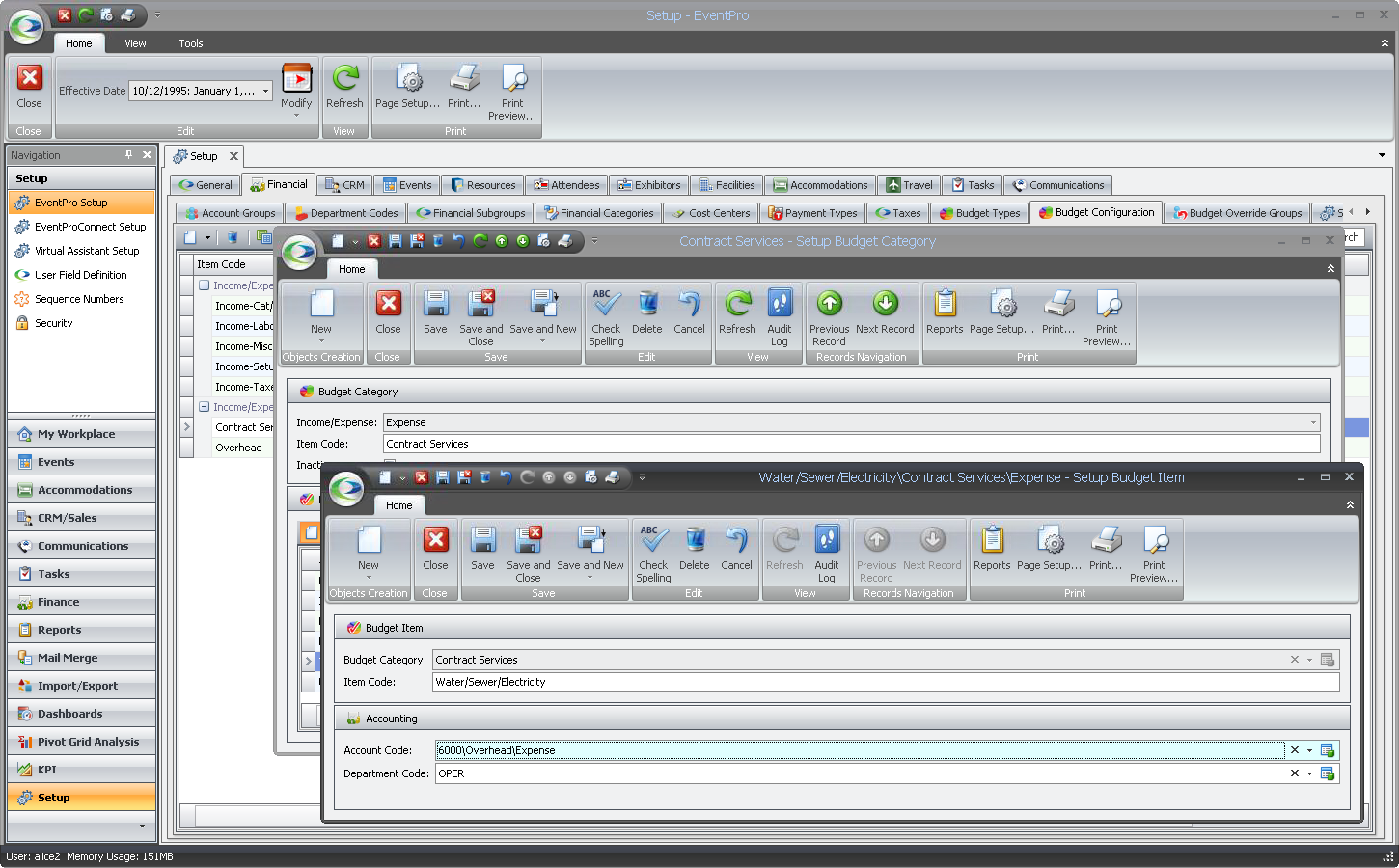This screenshot has width=1399, height=868.
Task: Select User Field Definition in navigation
Action: [81, 275]
